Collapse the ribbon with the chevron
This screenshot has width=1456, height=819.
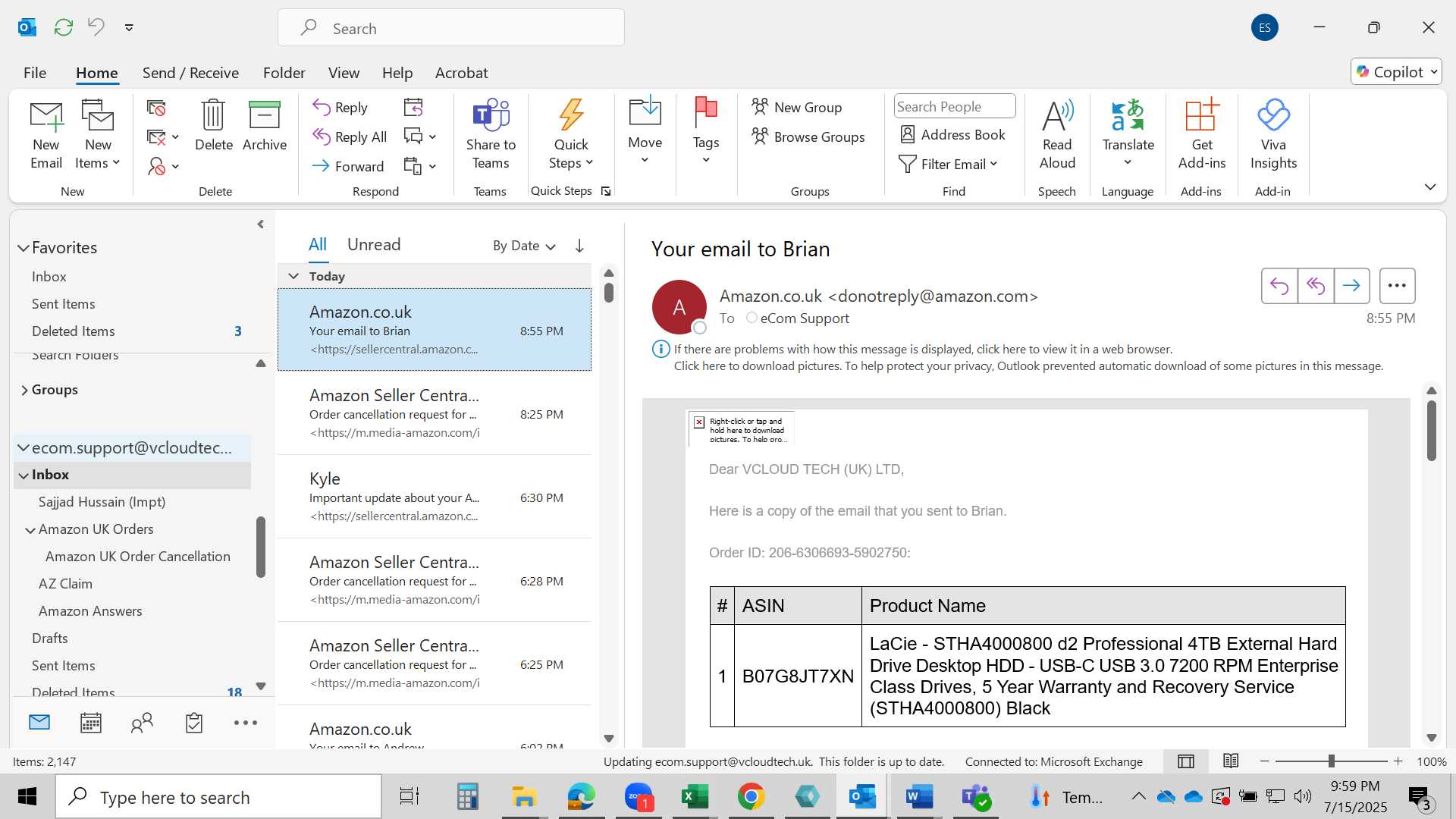[1430, 187]
